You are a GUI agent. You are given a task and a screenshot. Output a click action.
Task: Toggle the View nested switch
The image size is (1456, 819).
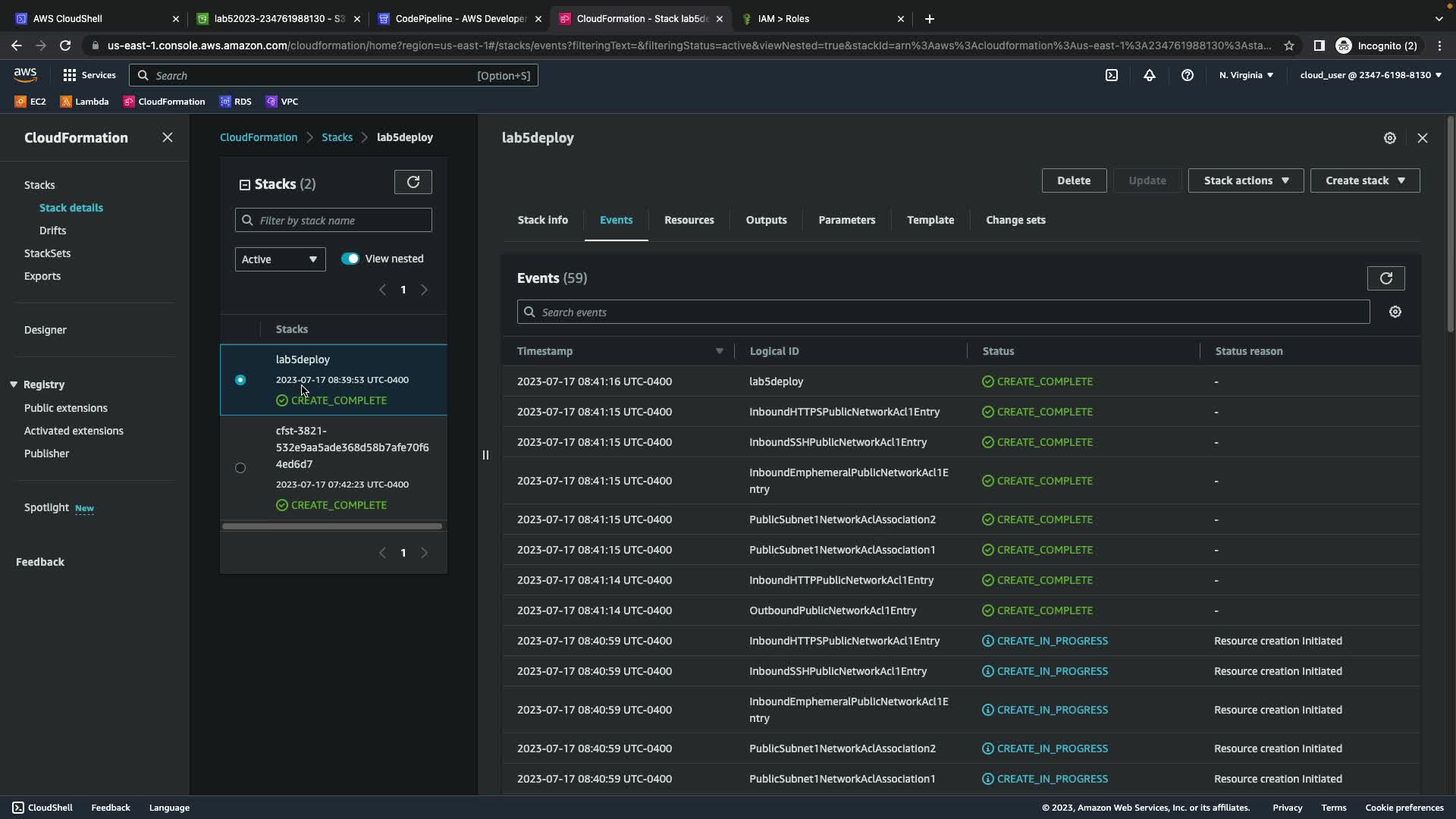point(350,259)
